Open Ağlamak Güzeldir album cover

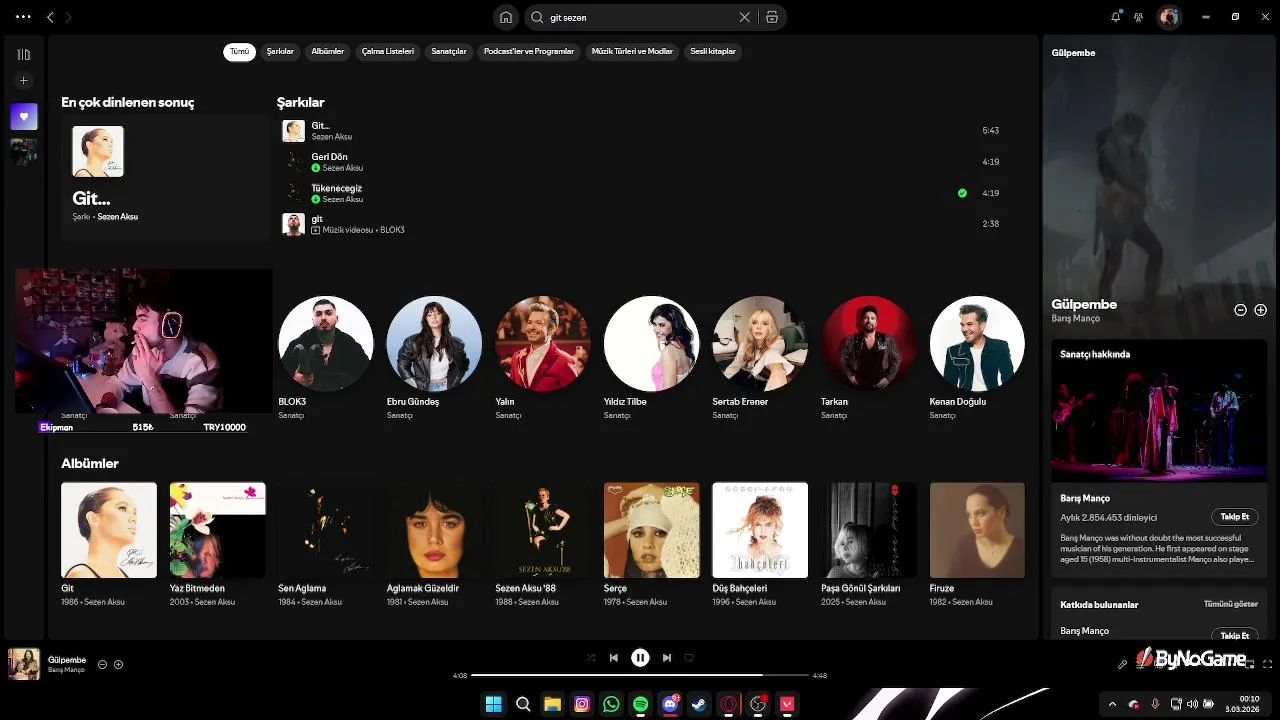click(434, 530)
